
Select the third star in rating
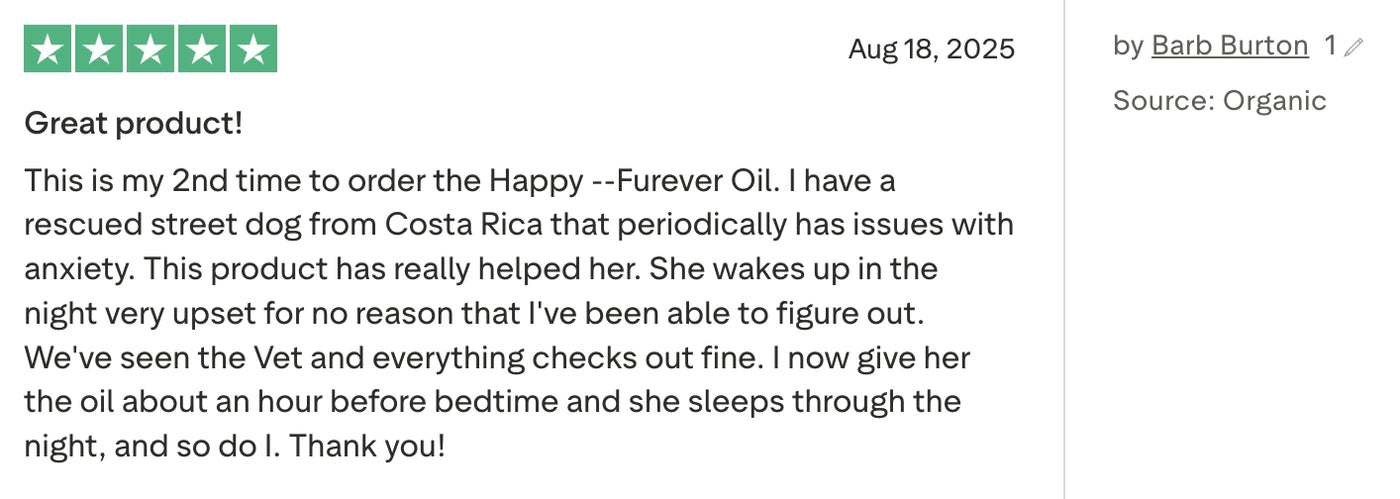coord(151,49)
